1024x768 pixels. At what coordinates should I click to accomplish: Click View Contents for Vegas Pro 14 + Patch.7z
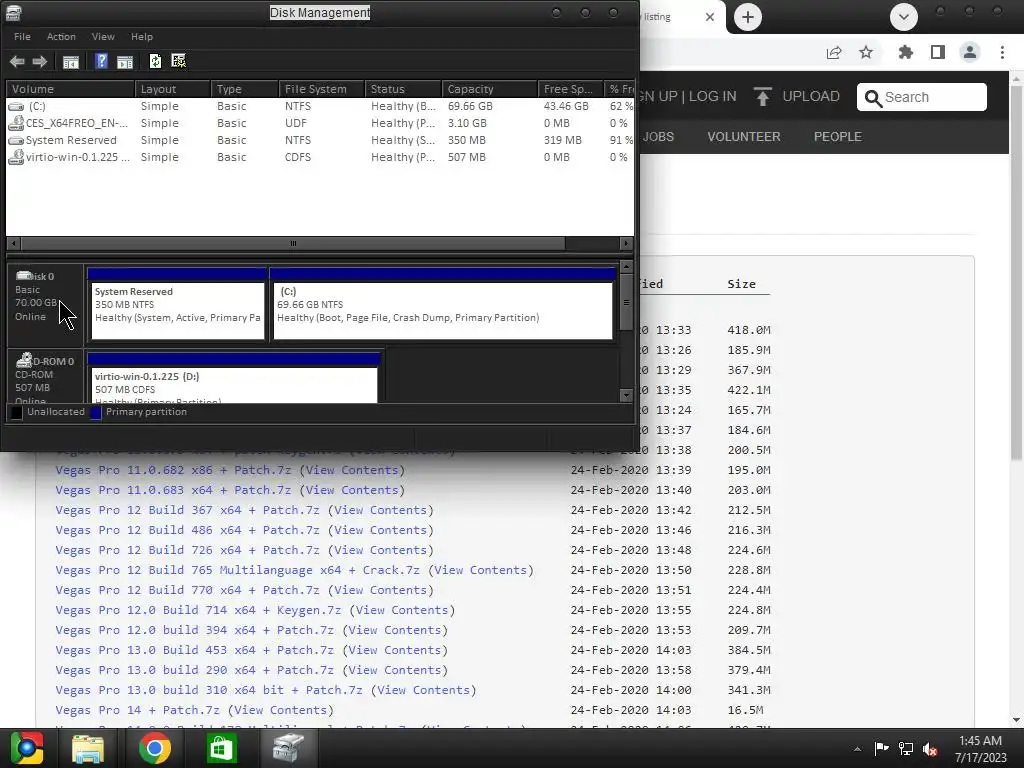281,710
